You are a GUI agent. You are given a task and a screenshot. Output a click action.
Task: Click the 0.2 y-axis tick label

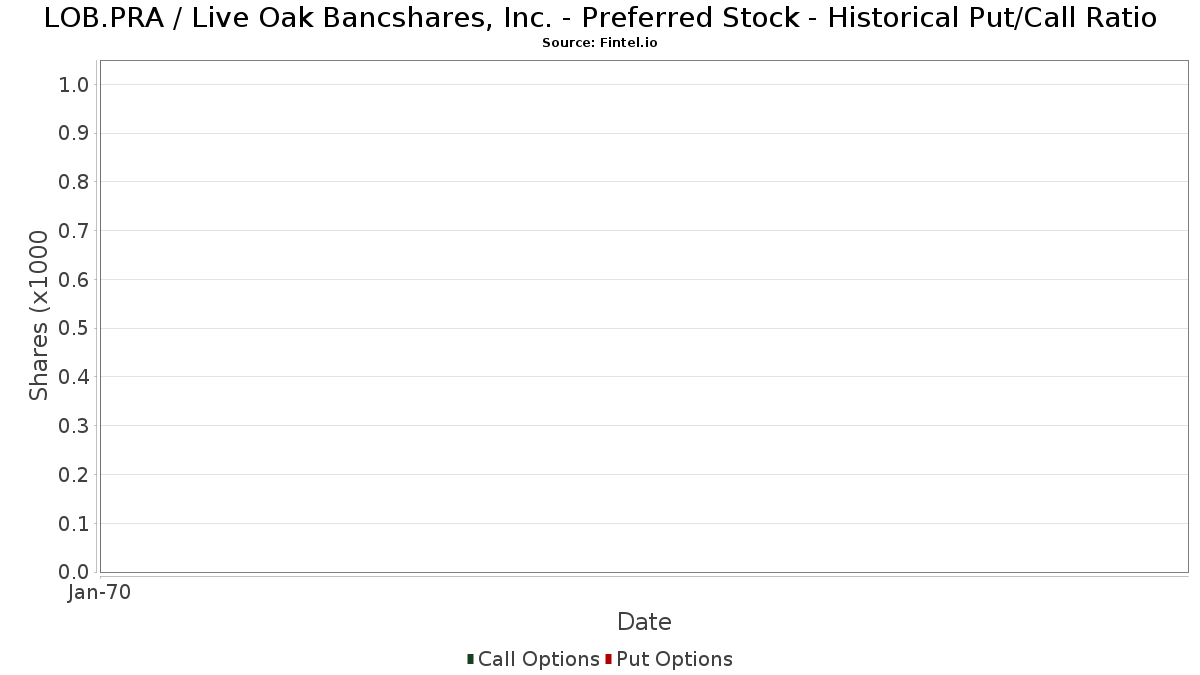tap(75, 475)
